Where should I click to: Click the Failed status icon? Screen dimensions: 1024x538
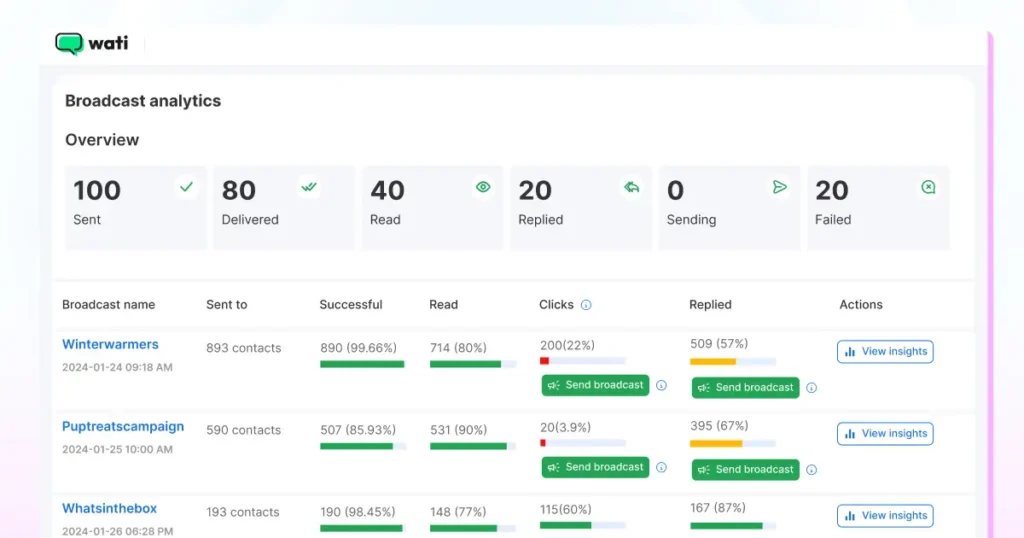(x=928, y=187)
